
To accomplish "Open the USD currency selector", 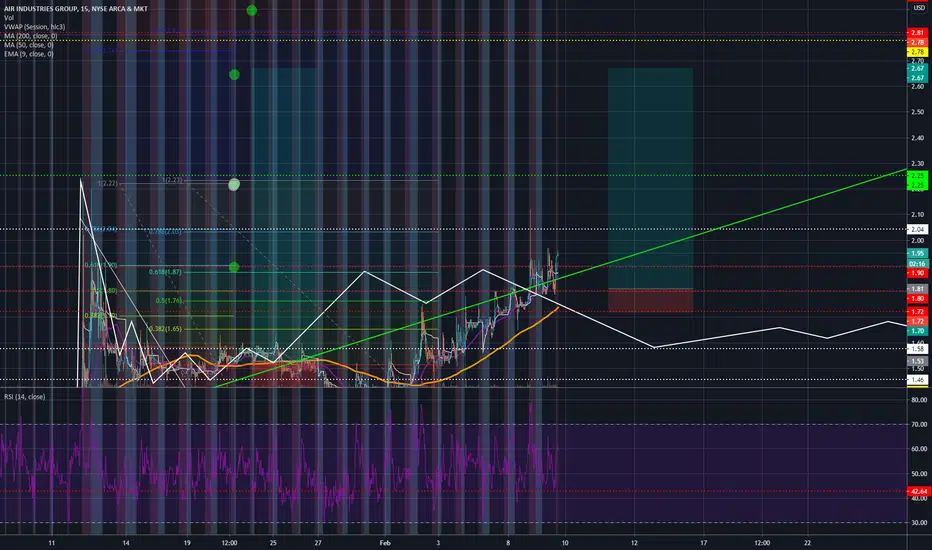I will tap(918, 7).
